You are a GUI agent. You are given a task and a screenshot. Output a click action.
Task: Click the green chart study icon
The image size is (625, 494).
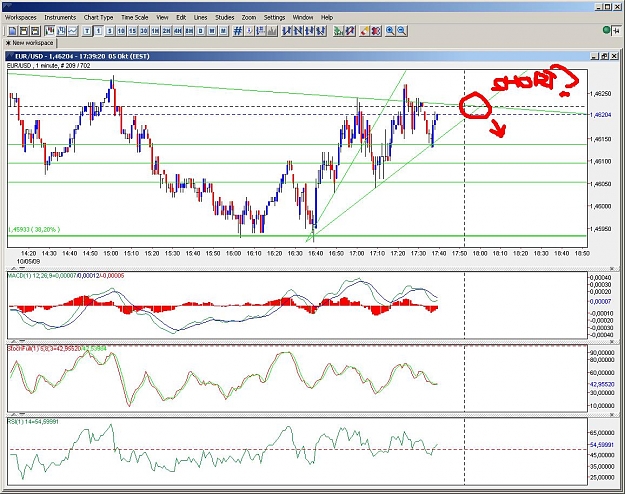(x=338, y=31)
